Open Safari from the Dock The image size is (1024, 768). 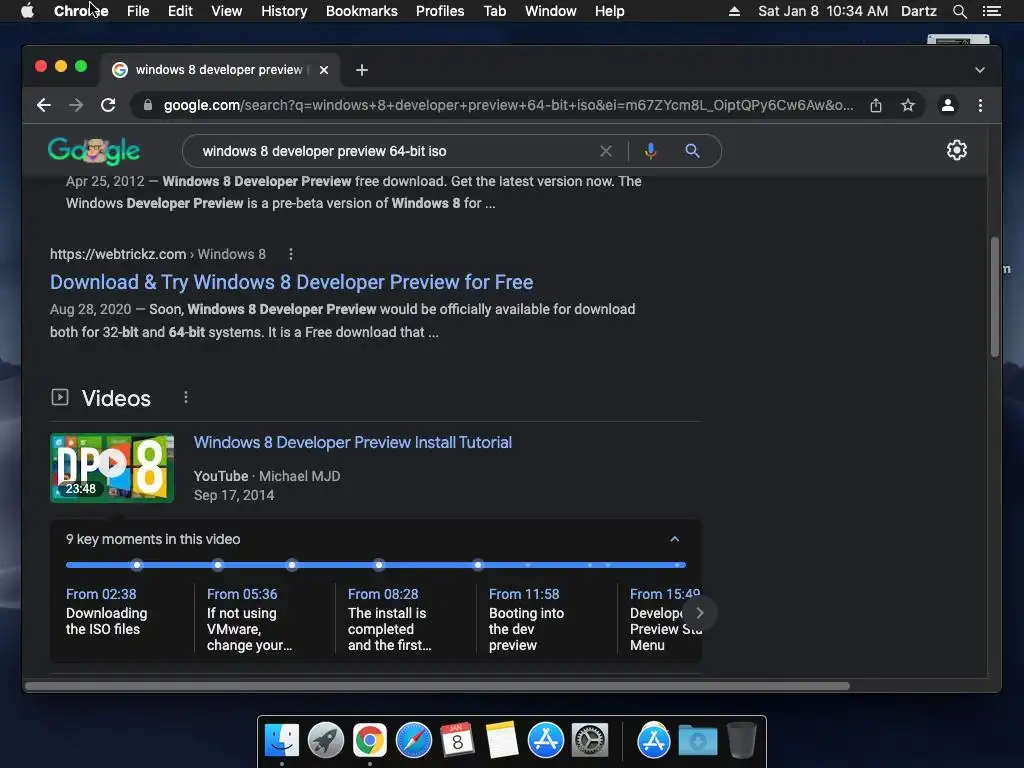(413, 741)
